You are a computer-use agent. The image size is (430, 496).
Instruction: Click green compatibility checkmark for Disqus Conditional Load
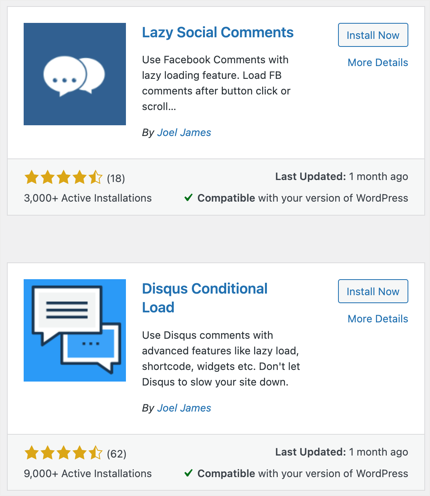(x=189, y=473)
